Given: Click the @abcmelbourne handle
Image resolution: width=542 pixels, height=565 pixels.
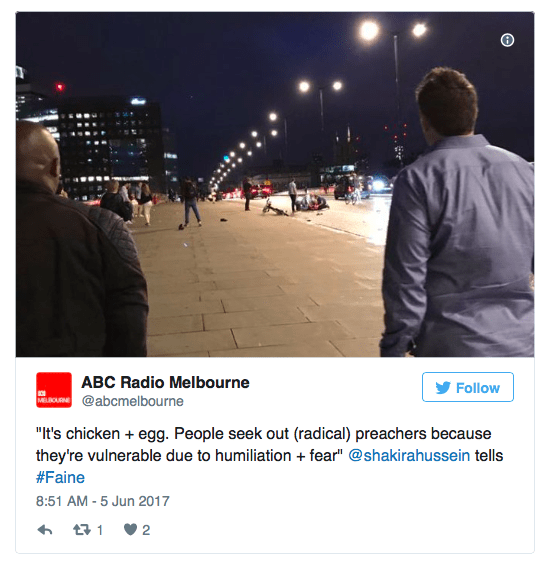Looking at the screenshot, I should click(x=133, y=401).
